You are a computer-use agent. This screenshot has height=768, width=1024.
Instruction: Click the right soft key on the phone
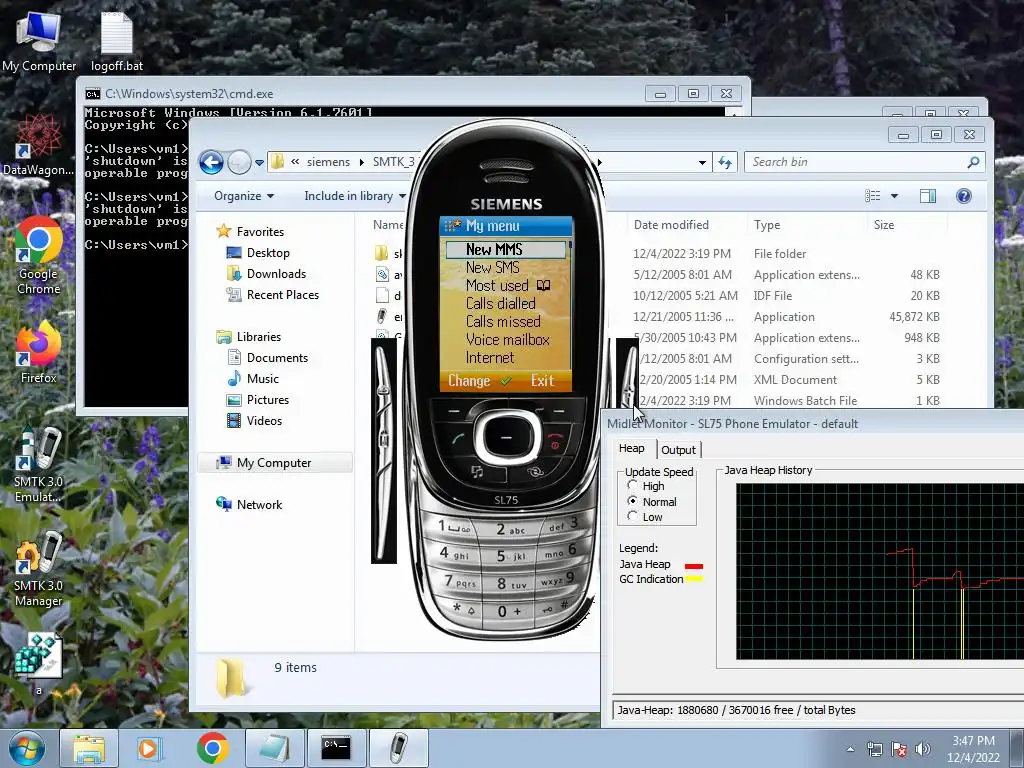[558, 411]
